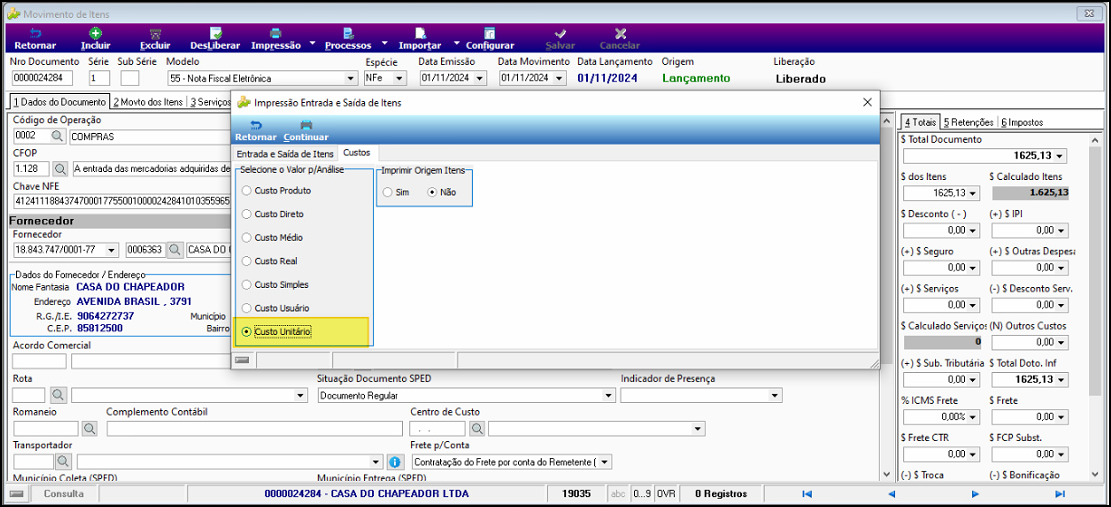Open the Indicador de Presença dropdown
1111x507 pixels.
(775, 395)
